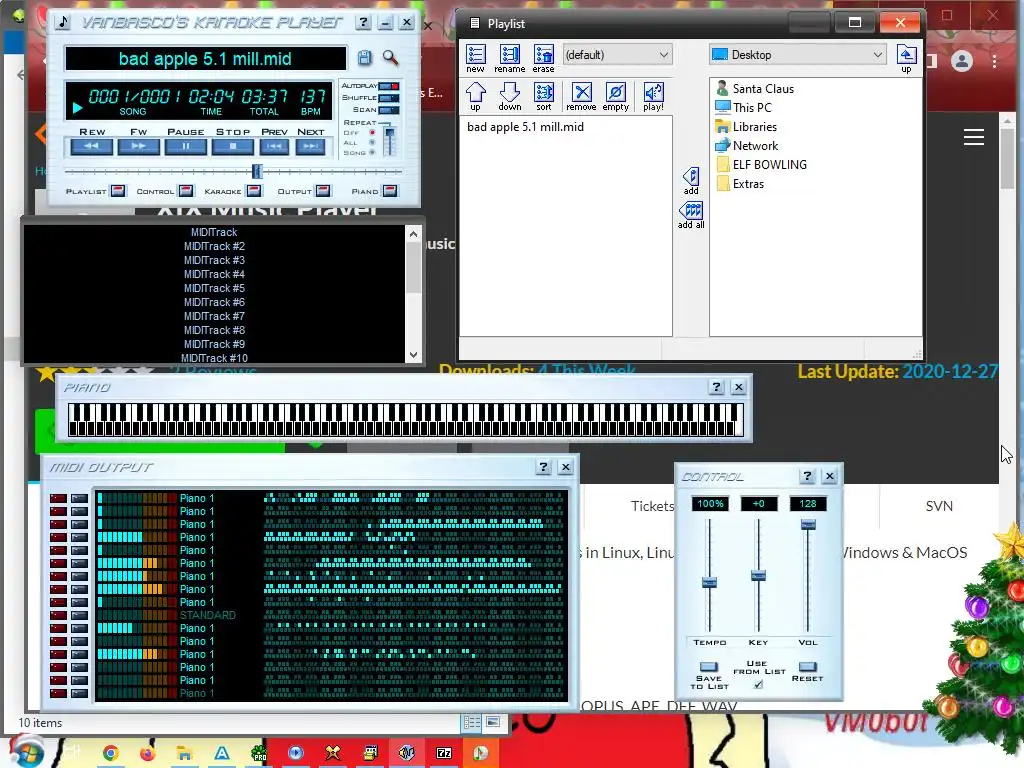Click the solo button of the first Piano 1 channel
The width and height of the screenshot is (1024, 768).
(x=79, y=498)
